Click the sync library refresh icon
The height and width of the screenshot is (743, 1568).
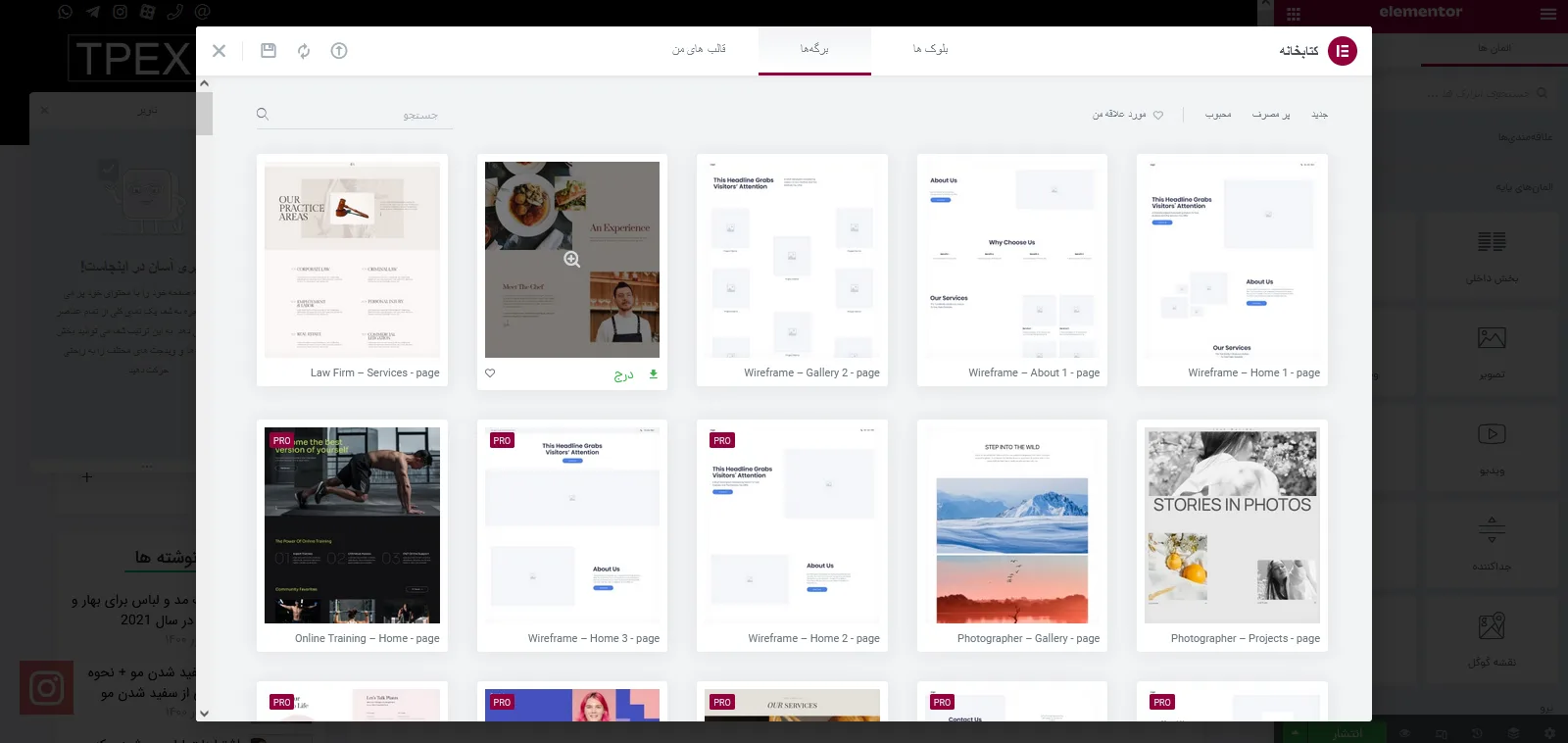coord(304,51)
